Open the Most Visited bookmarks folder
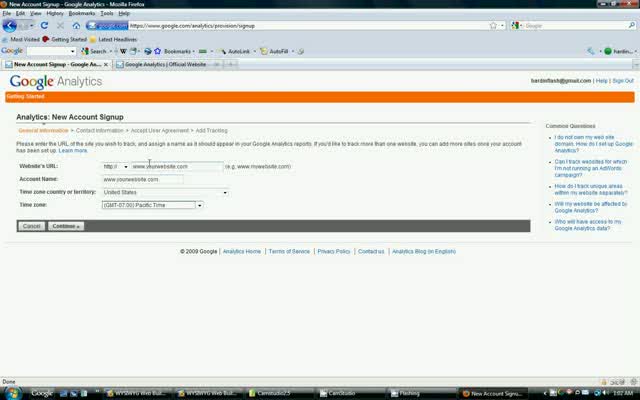The image size is (640, 400). point(21,39)
